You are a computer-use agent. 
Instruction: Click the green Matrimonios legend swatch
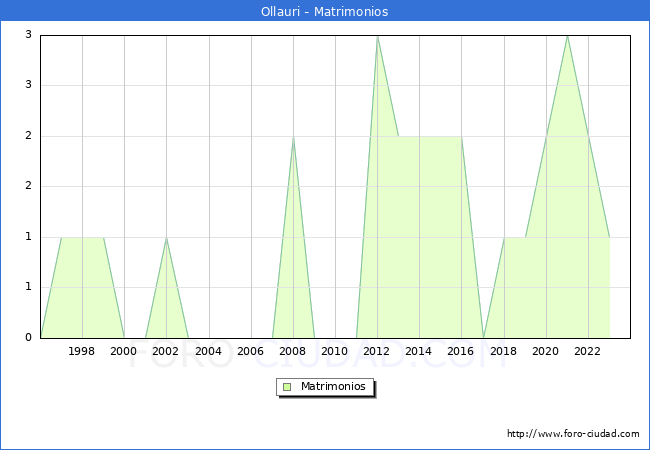[x=287, y=387]
